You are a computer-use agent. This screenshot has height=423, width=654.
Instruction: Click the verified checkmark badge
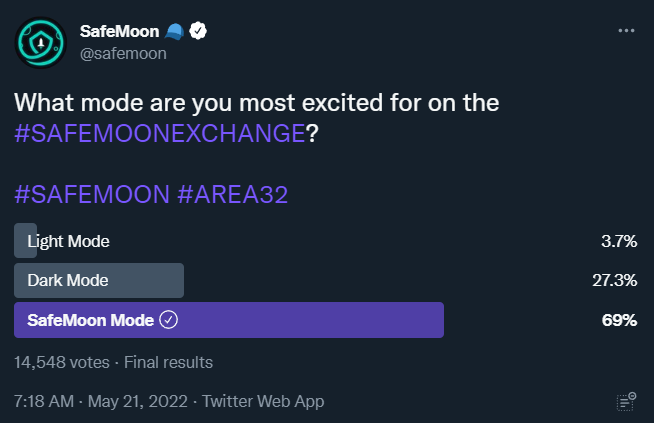[x=198, y=31]
